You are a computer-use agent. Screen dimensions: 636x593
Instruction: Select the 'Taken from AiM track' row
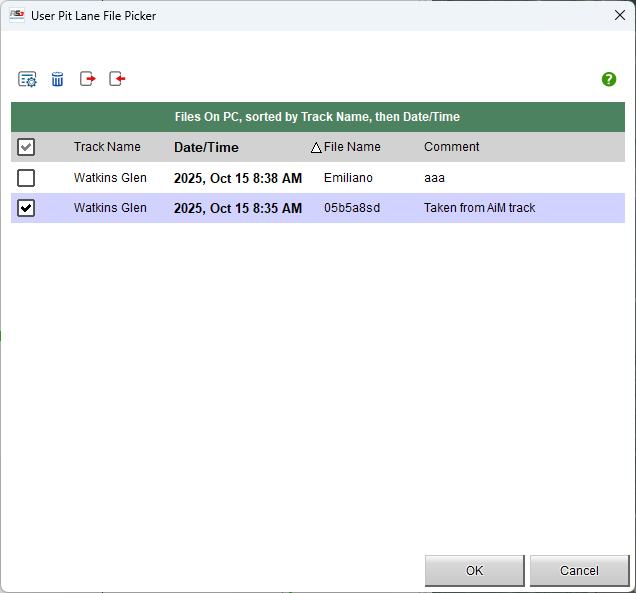(x=479, y=208)
